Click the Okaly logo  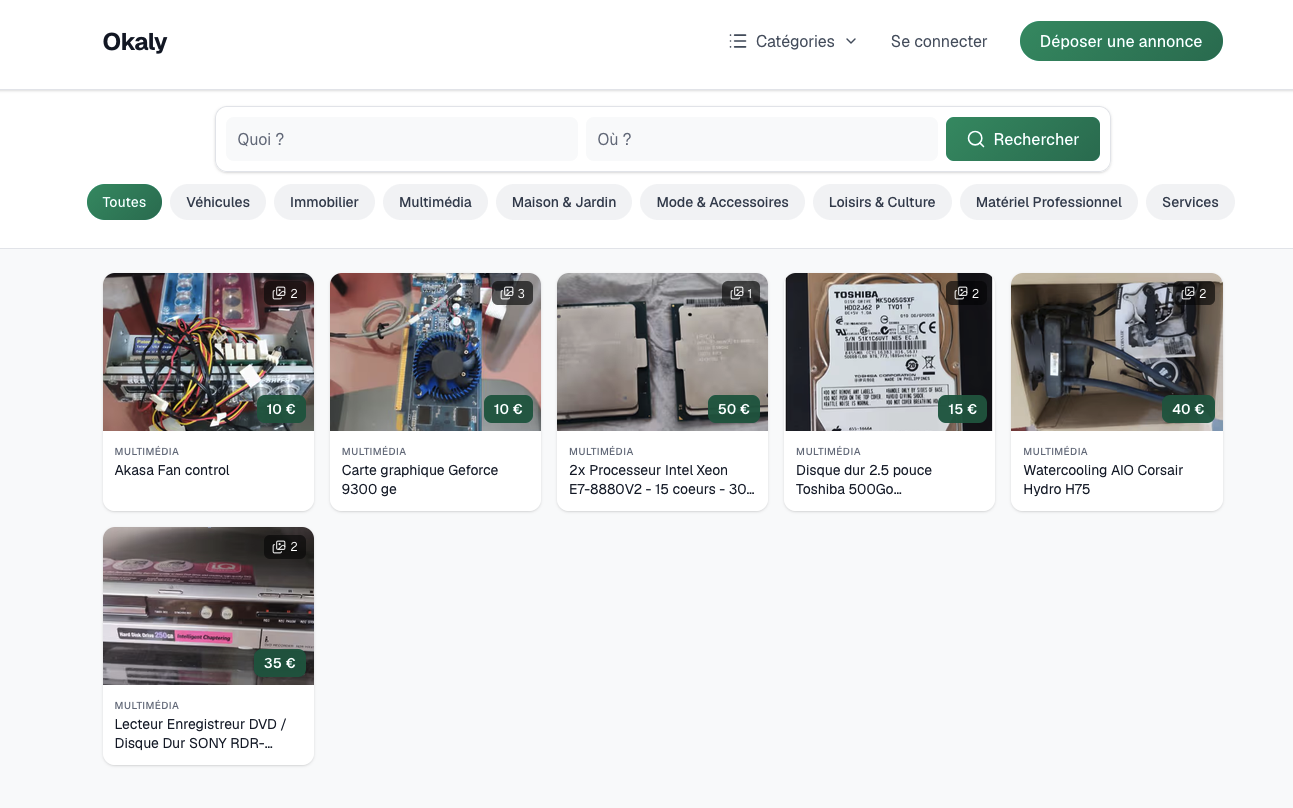click(x=135, y=42)
